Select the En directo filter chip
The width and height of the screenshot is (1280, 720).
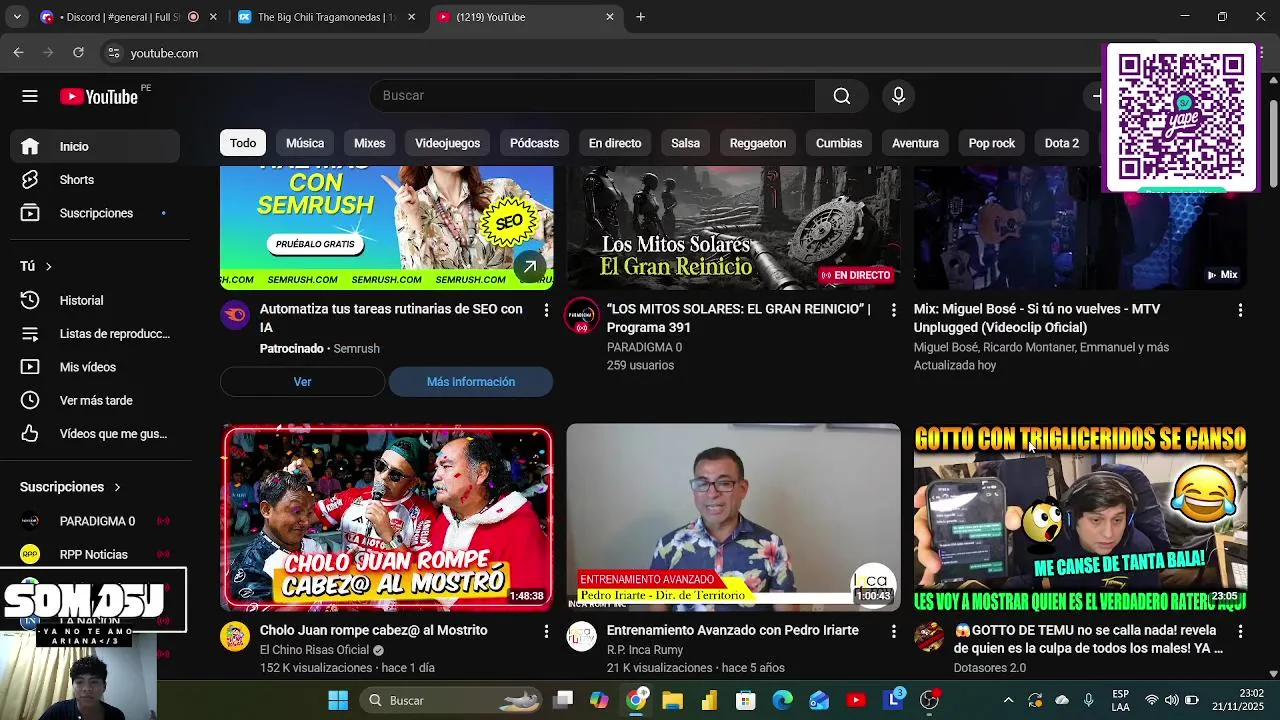click(615, 143)
